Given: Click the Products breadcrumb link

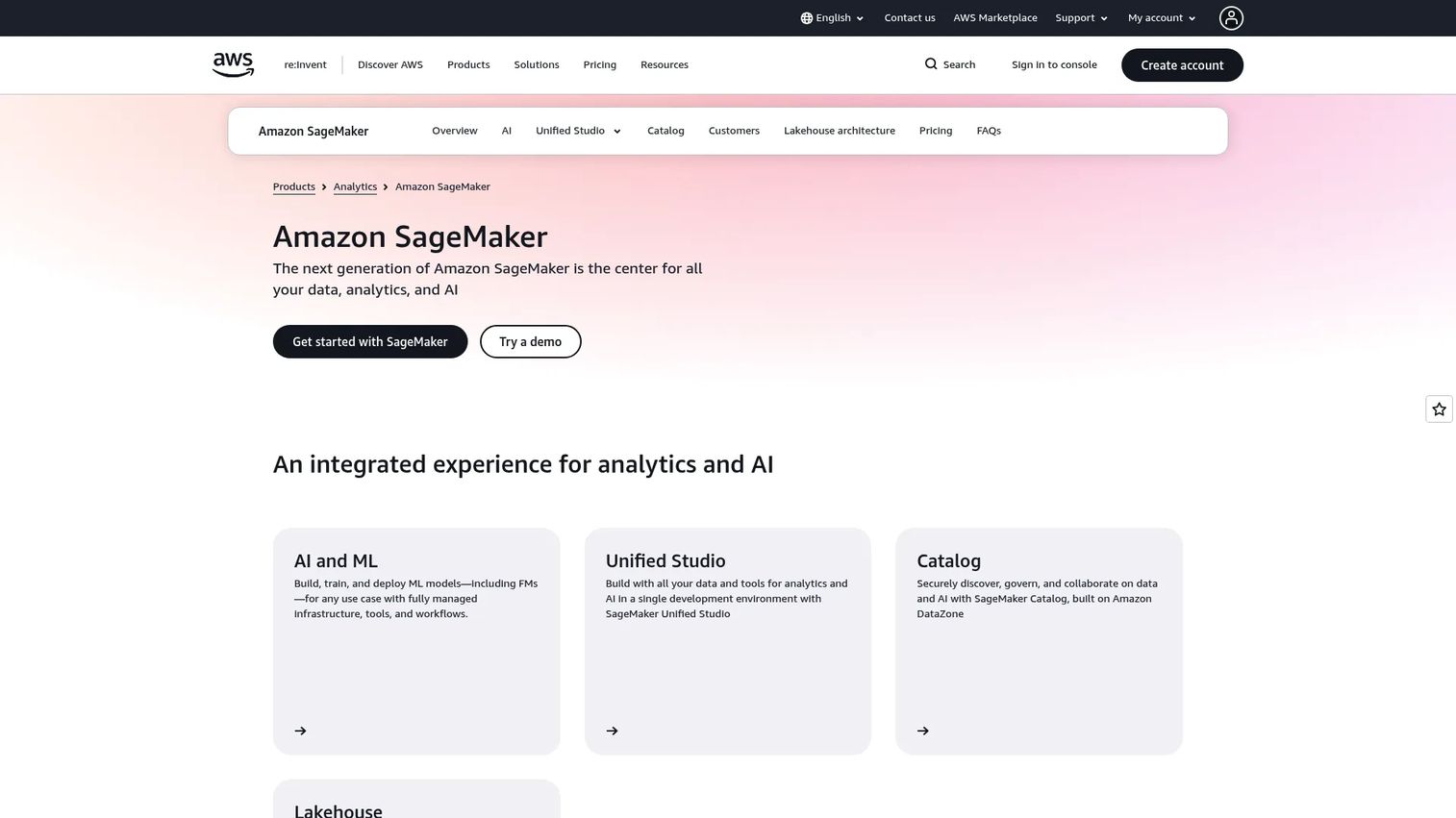Looking at the screenshot, I should click(294, 186).
